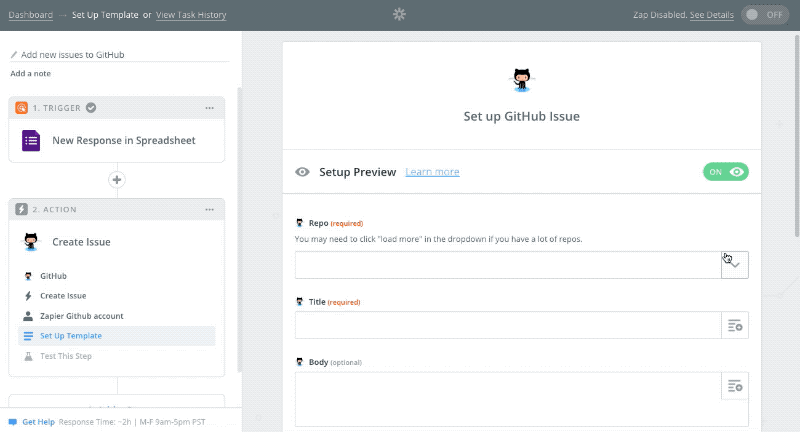Select the GitHub app step item
Image resolution: width=800 pixels, height=432 pixels.
click(117, 276)
